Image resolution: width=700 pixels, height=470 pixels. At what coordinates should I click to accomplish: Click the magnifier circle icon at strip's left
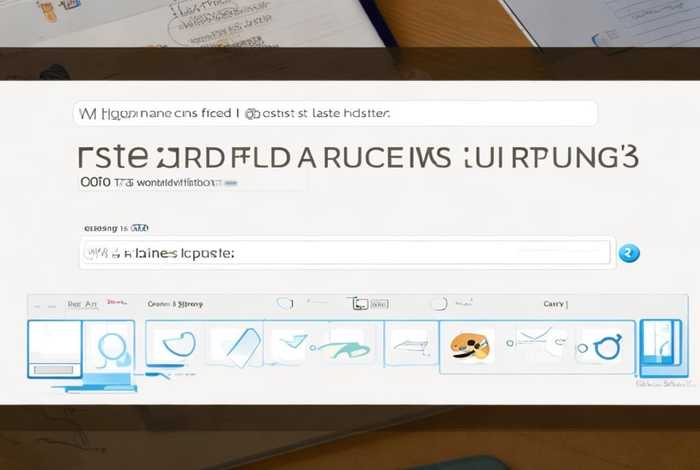click(x=109, y=346)
